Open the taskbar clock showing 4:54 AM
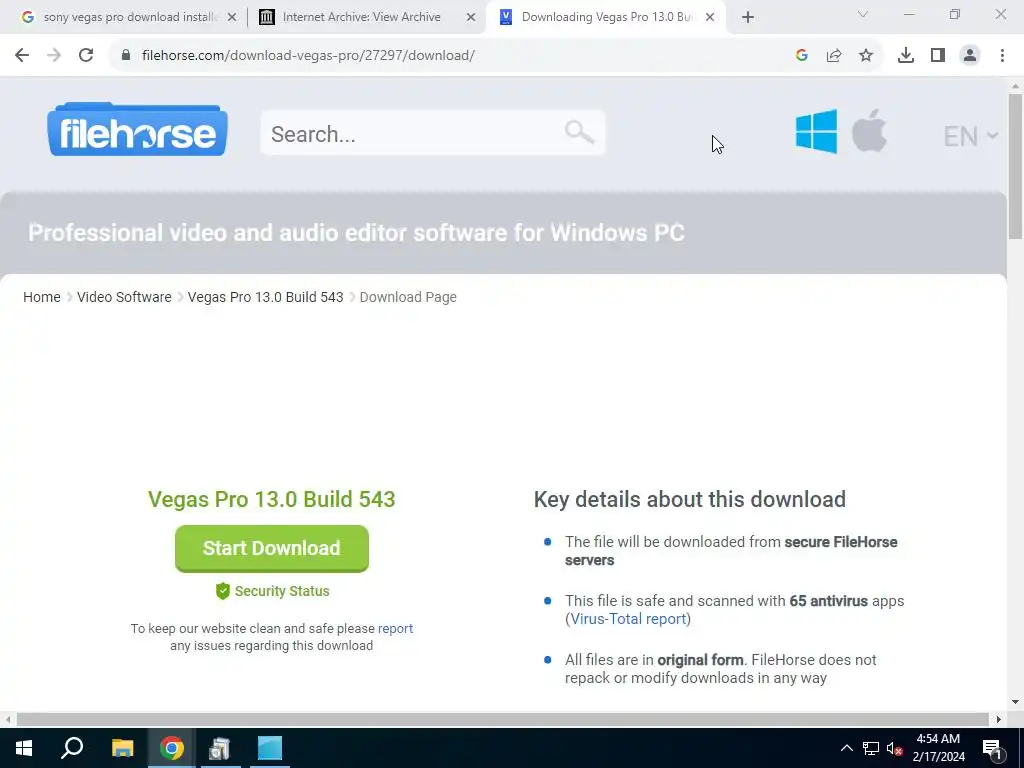 (x=938, y=748)
